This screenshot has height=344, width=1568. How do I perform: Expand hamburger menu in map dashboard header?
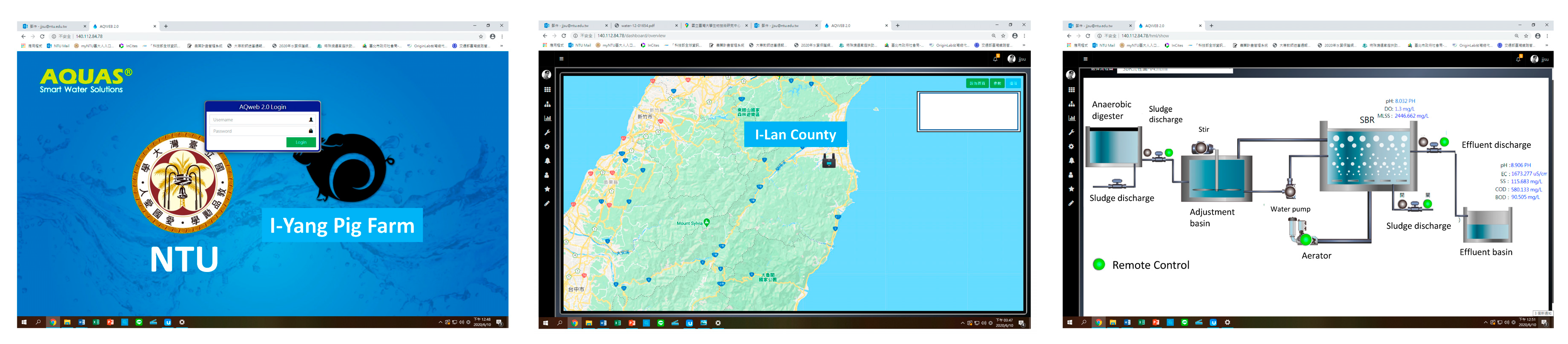click(561, 58)
